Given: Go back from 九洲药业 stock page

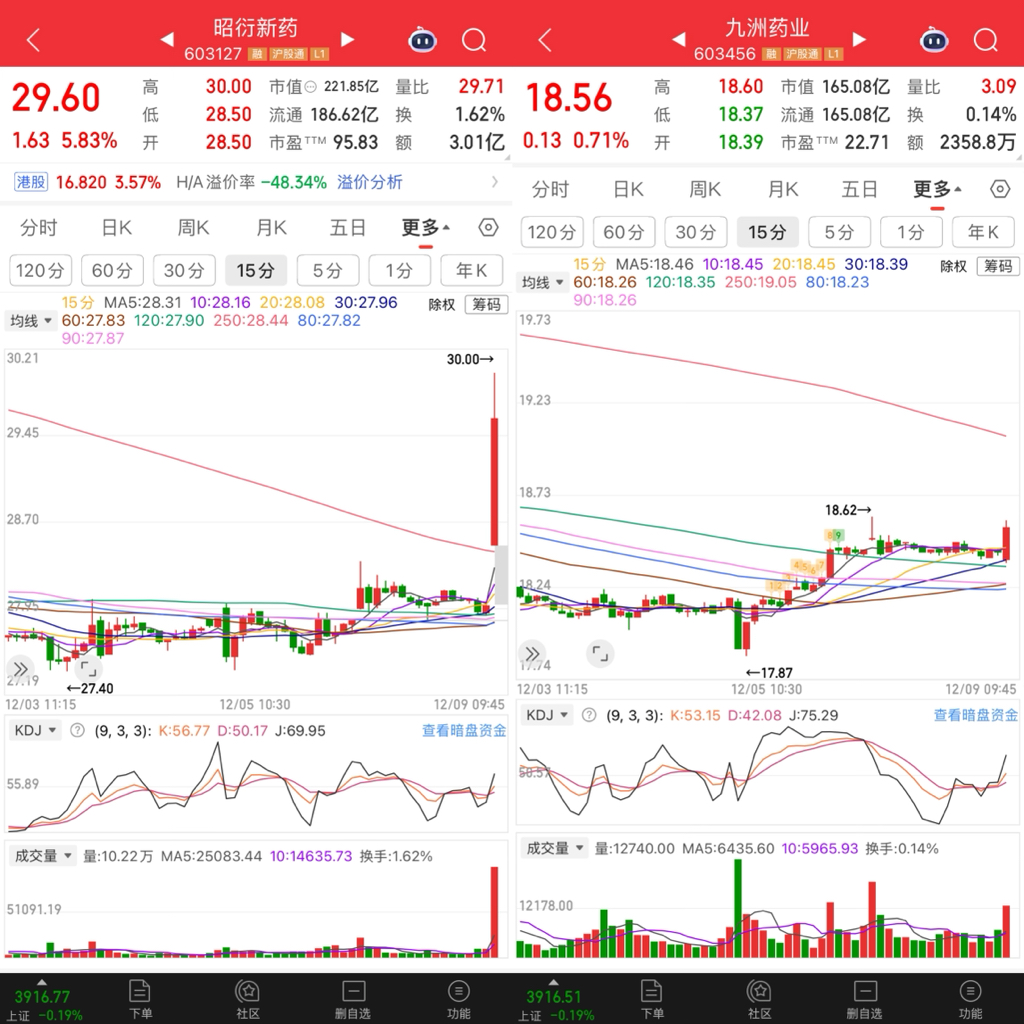Looking at the screenshot, I should [545, 40].
